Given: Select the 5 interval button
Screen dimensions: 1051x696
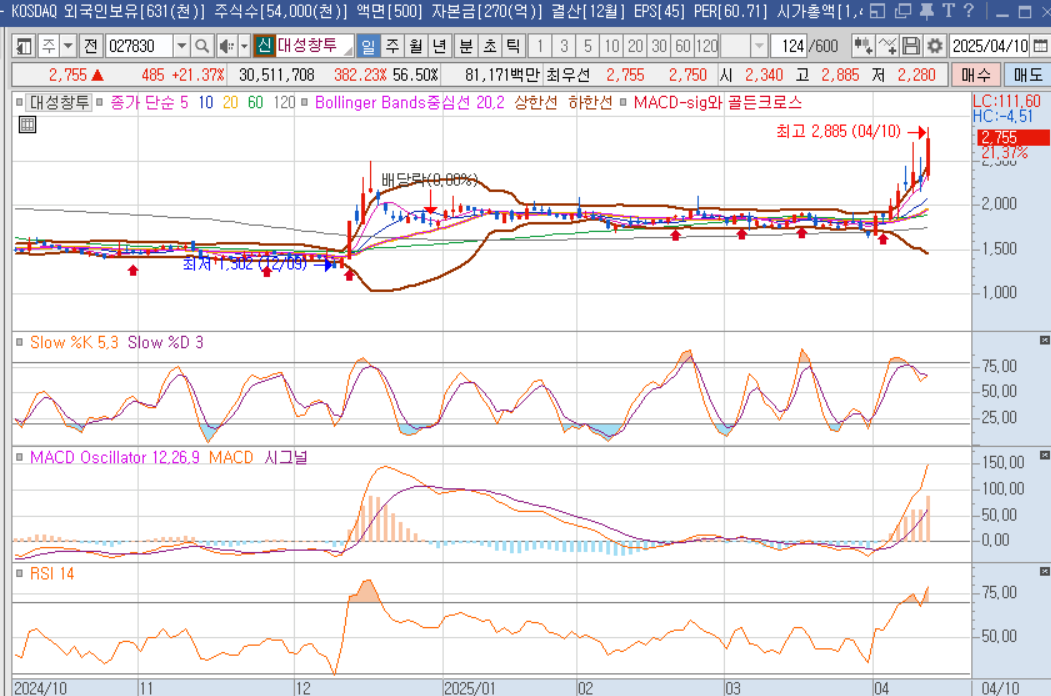Looking at the screenshot, I should 588,46.
